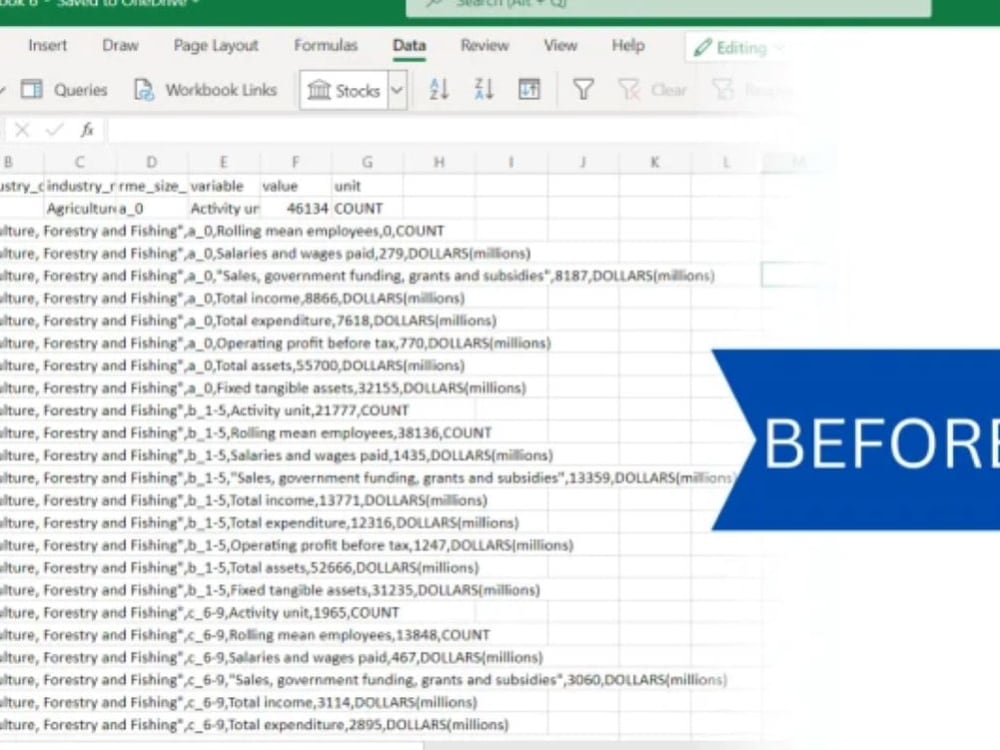Sort data A to Z
The height and width of the screenshot is (750, 1000).
[x=438, y=88]
